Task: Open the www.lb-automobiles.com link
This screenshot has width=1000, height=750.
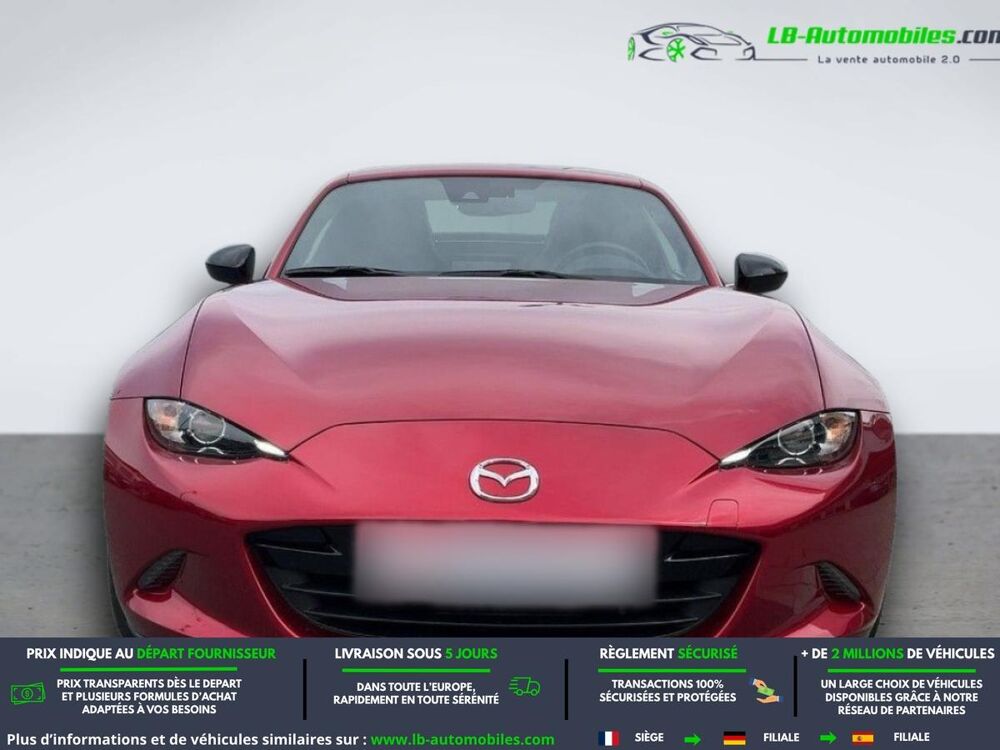Action: [462, 740]
